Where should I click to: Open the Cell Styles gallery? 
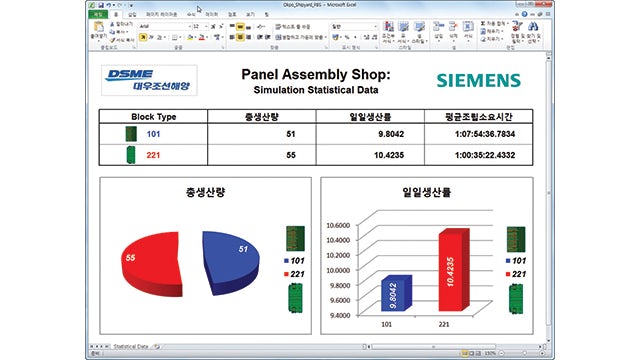pos(419,32)
